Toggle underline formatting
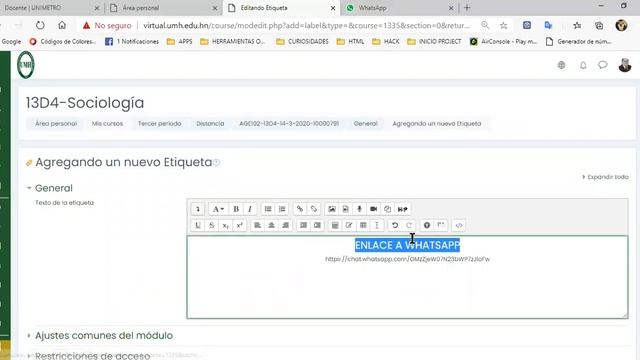640x360 pixels. [x=198, y=225]
